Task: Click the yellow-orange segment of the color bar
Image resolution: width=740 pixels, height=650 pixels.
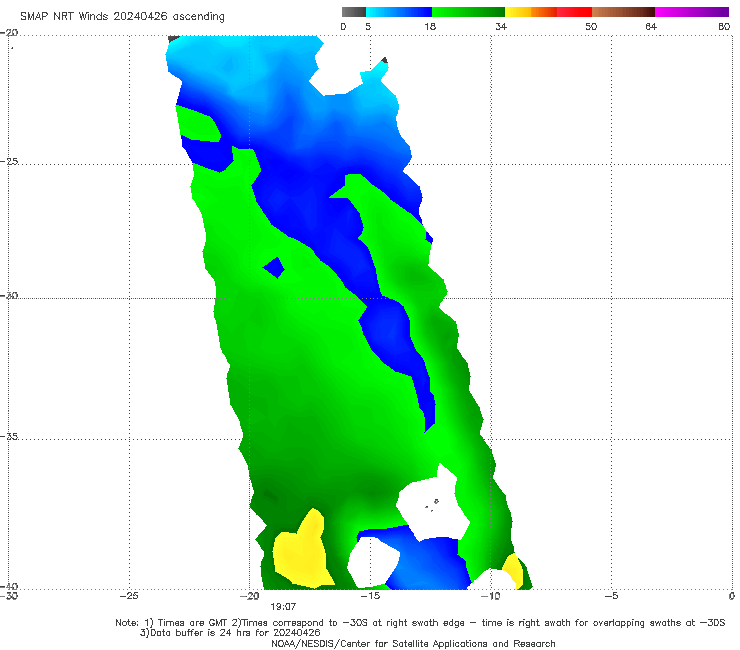Action: pyautogui.click(x=531, y=12)
